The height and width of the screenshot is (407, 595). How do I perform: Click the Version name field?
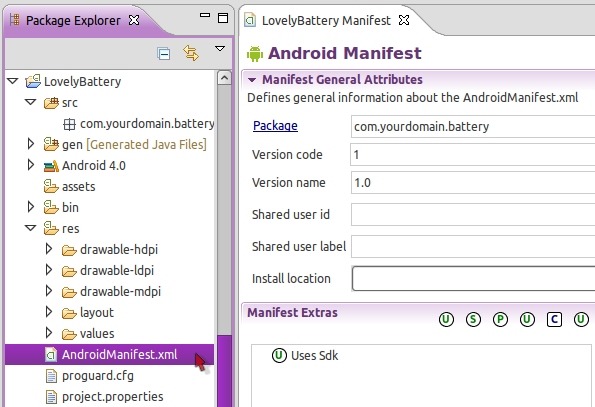pyautogui.click(x=473, y=182)
